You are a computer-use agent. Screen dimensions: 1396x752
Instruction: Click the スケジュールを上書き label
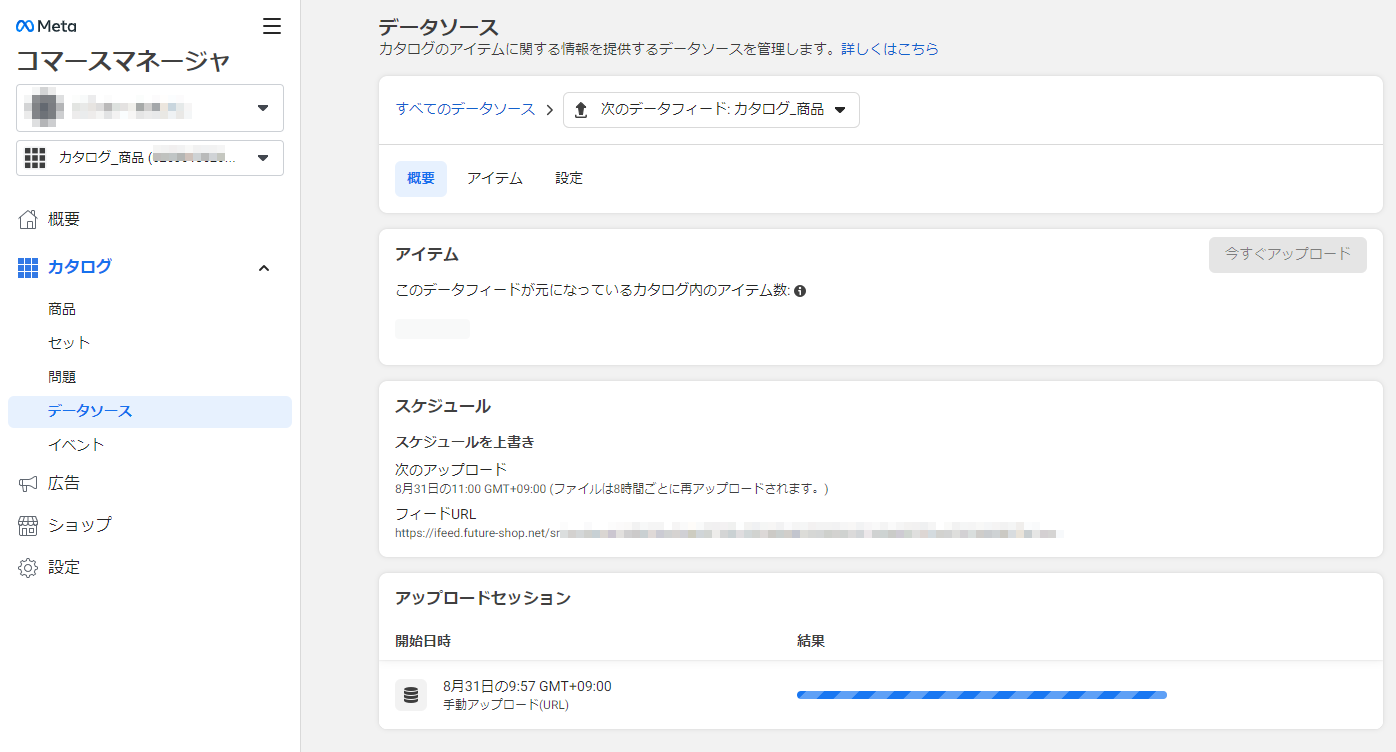465,442
